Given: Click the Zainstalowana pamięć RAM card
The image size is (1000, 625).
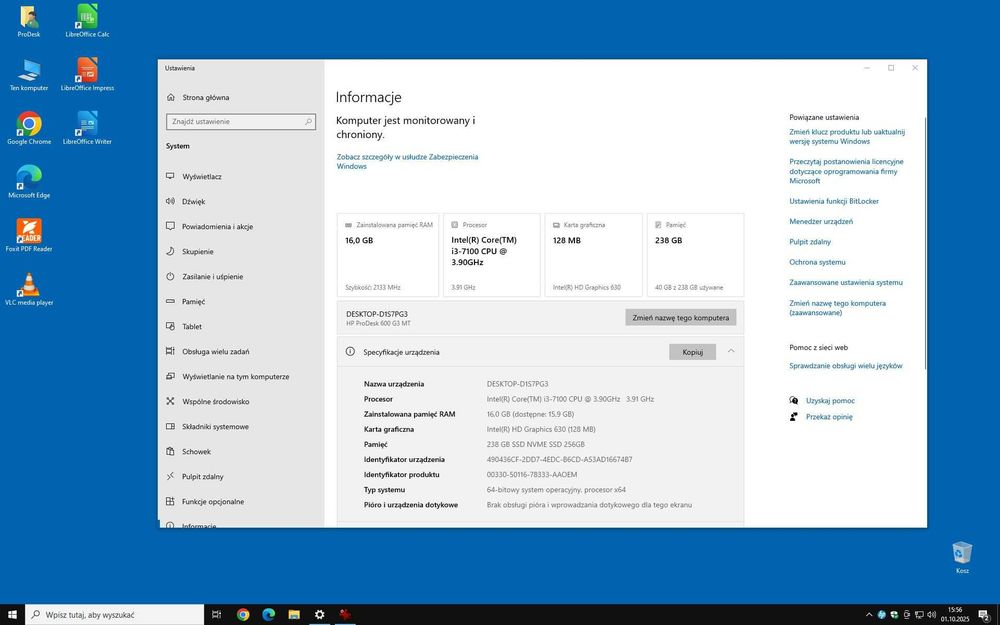Looking at the screenshot, I should [388, 255].
